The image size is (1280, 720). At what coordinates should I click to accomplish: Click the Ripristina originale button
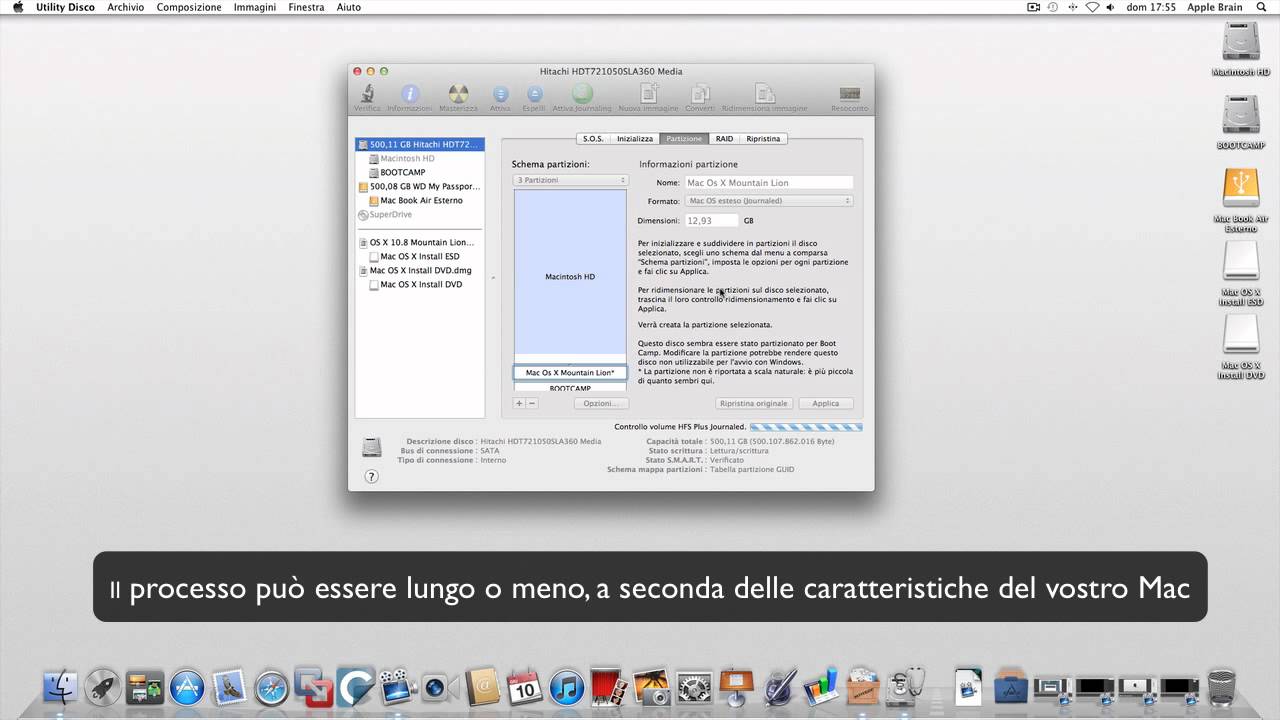coord(754,403)
